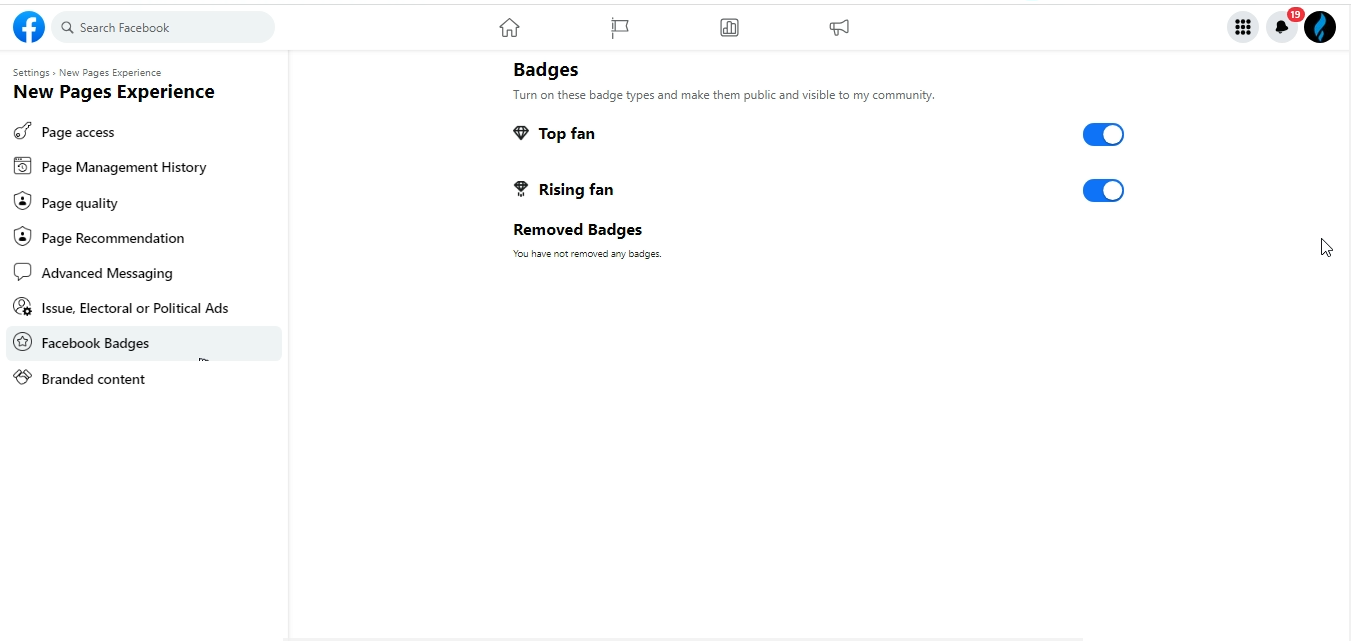Open the Facebook Home icon

509,27
